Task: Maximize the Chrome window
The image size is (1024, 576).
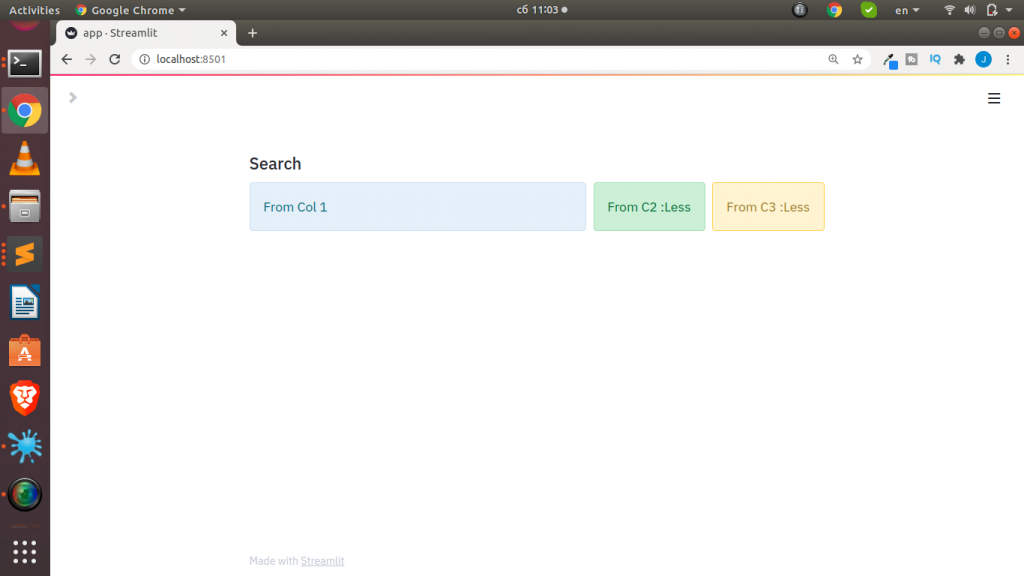Action: [x=999, y=33]
